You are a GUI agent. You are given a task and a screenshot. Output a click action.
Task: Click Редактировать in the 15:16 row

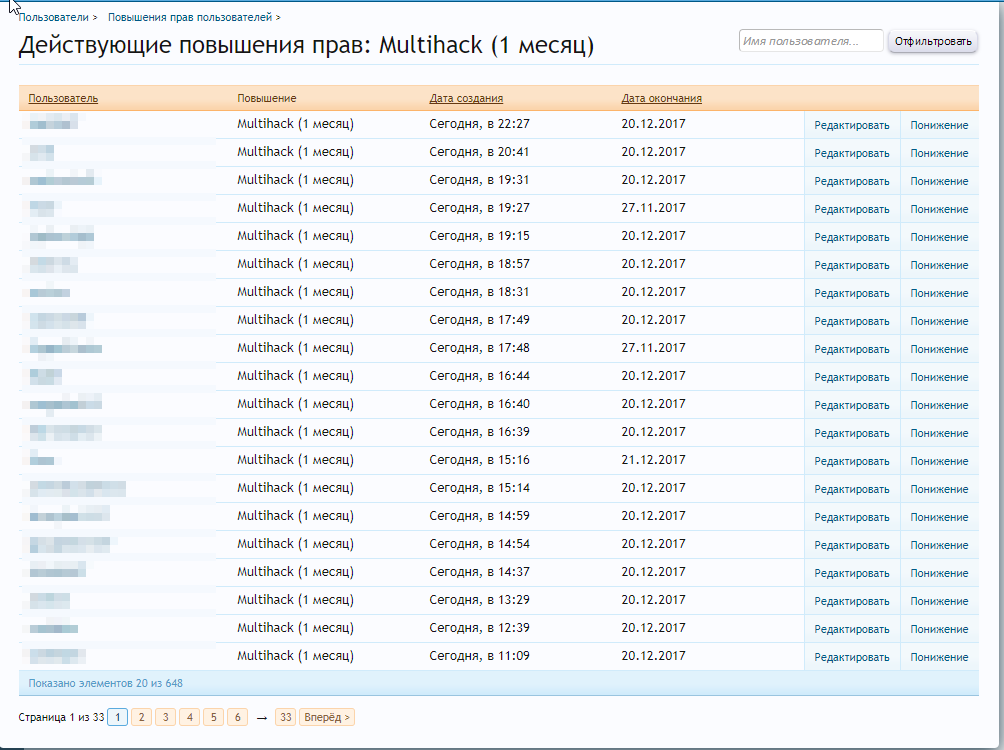pos(852,461)
